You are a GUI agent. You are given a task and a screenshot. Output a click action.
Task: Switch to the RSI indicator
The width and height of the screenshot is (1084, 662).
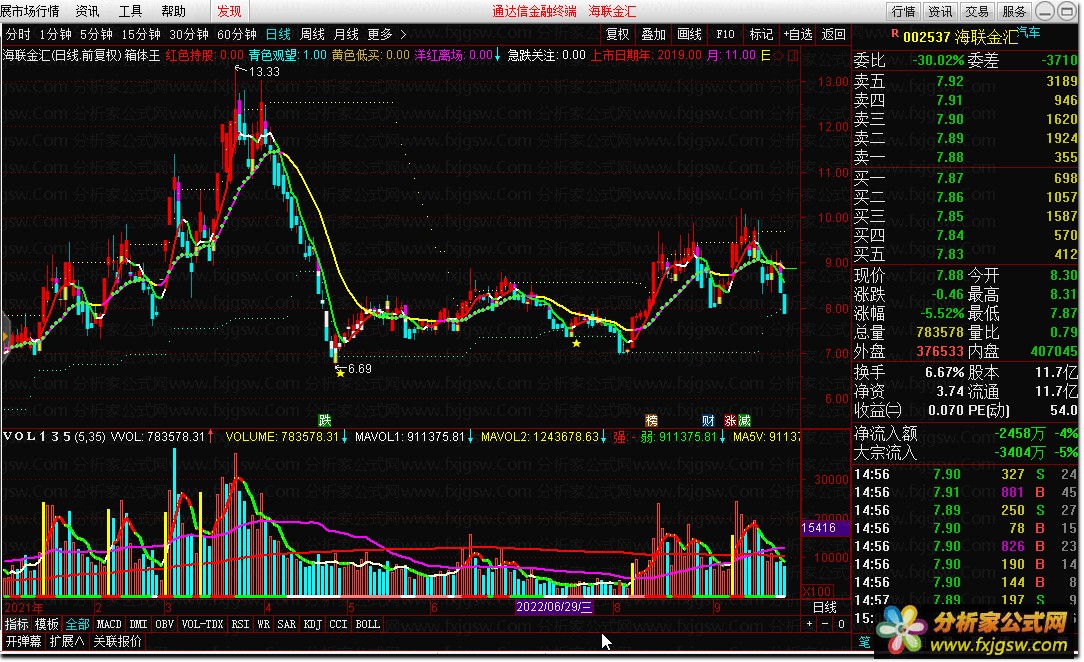(x=241, y=624)
